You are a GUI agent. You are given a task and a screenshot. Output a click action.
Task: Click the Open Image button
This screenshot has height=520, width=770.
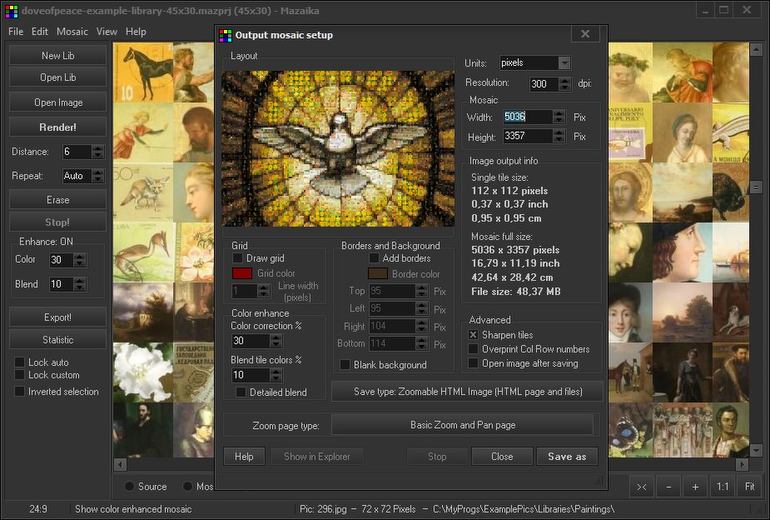click(x=58, y=102)
